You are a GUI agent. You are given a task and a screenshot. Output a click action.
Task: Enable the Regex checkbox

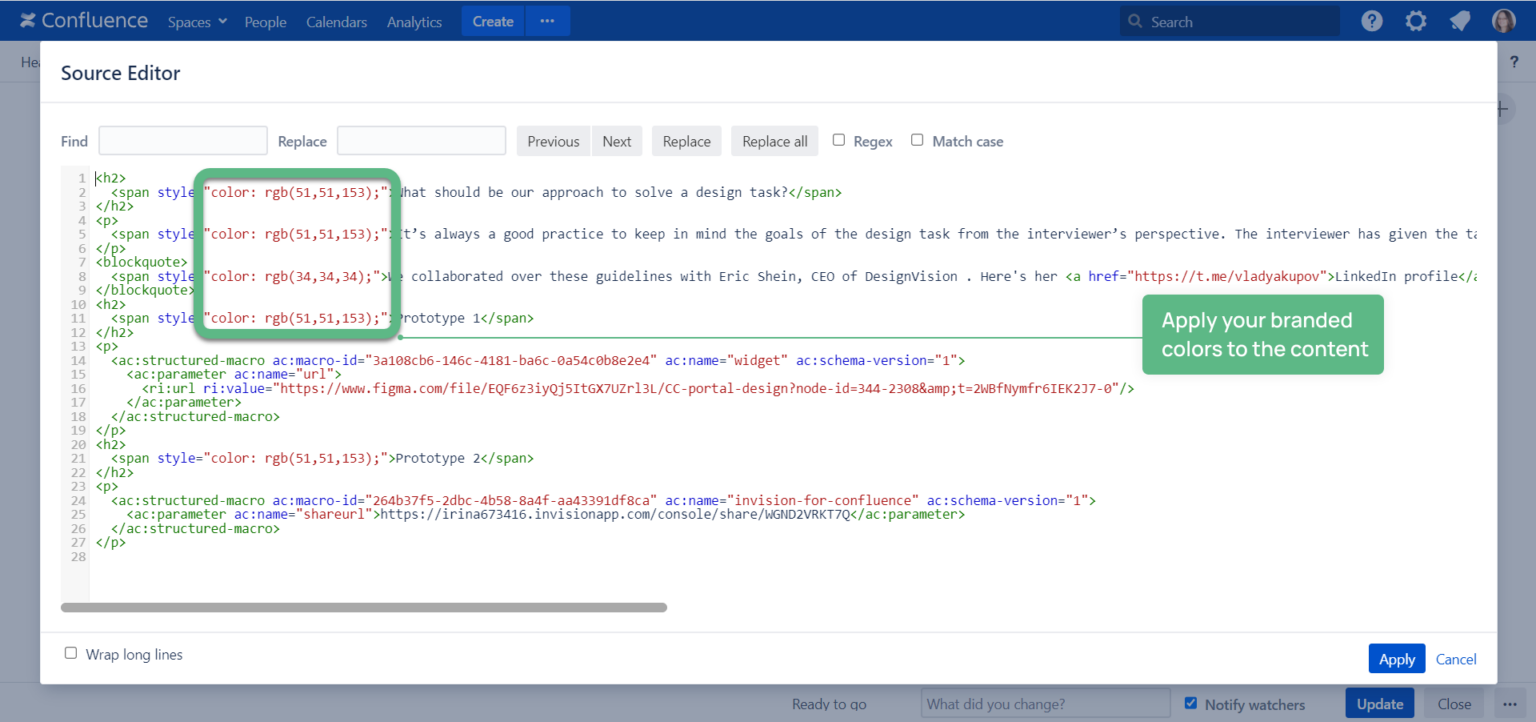839,140
